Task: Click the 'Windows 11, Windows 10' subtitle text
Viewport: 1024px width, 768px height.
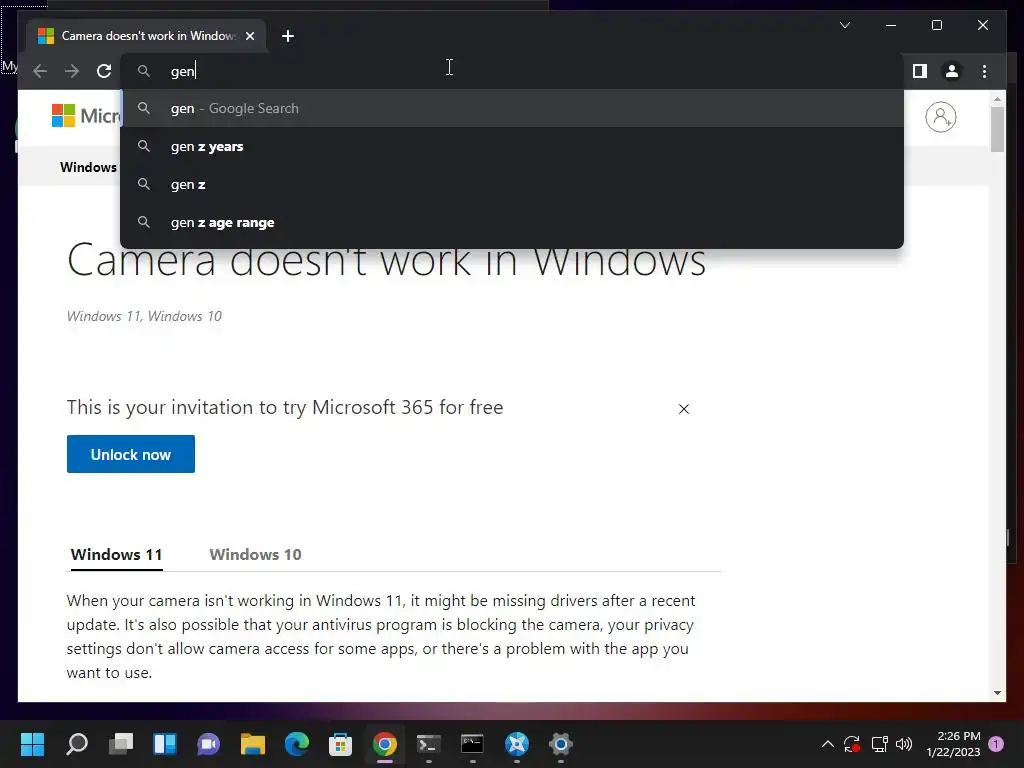Action: click(x=144, y=316)
